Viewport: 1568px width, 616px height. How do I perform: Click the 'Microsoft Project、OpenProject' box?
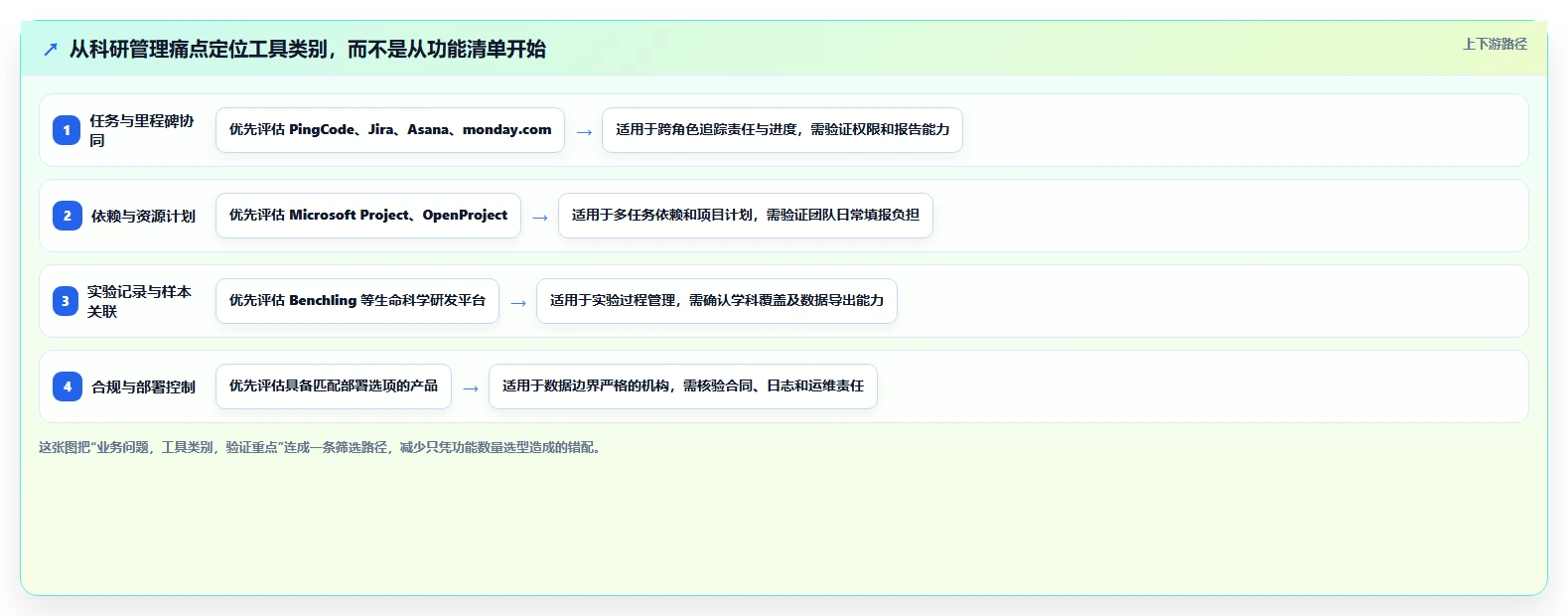(368, 216)
